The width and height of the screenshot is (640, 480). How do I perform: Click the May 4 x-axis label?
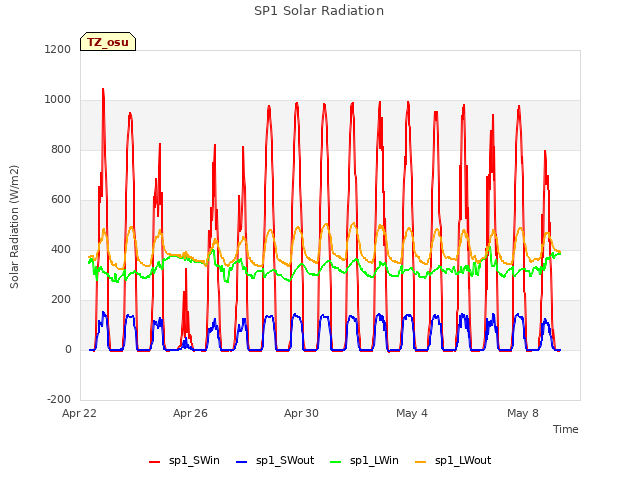click(x=412, y=413)
